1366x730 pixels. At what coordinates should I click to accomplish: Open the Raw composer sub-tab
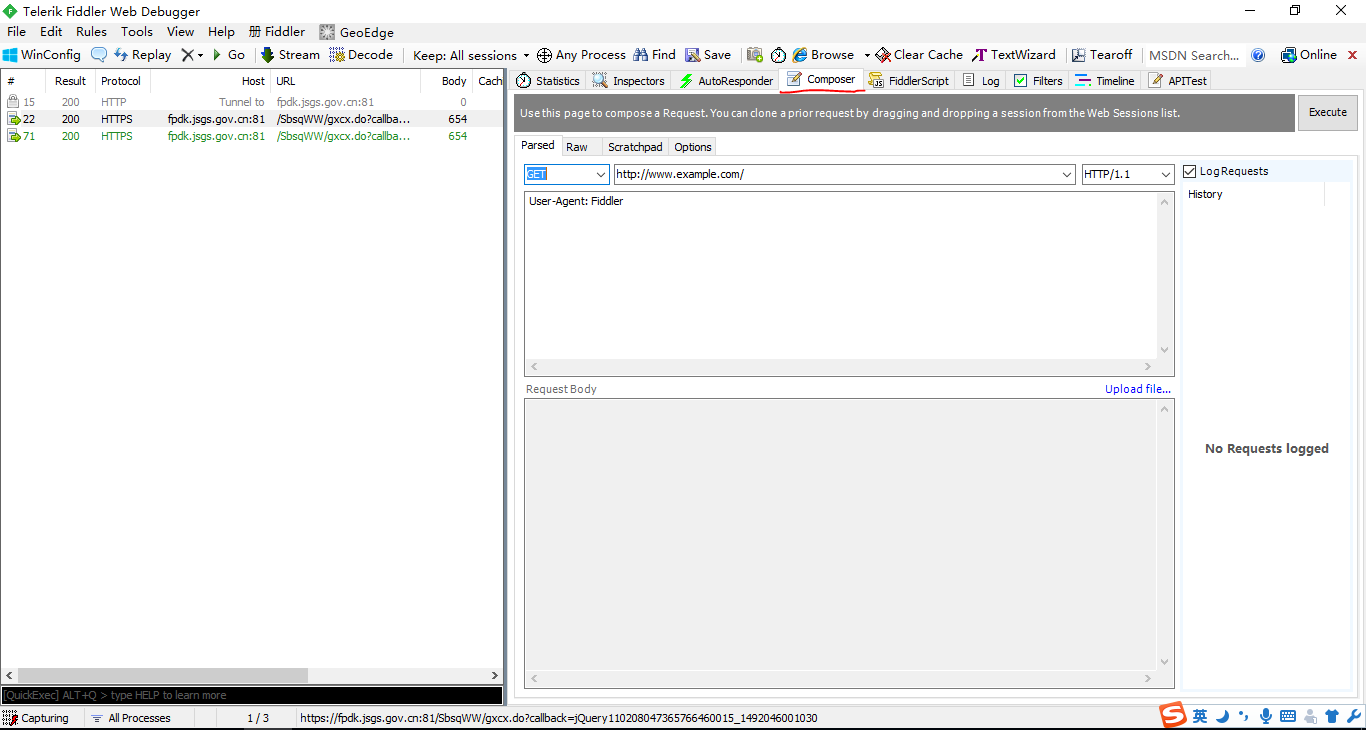(x=577, y=147)
